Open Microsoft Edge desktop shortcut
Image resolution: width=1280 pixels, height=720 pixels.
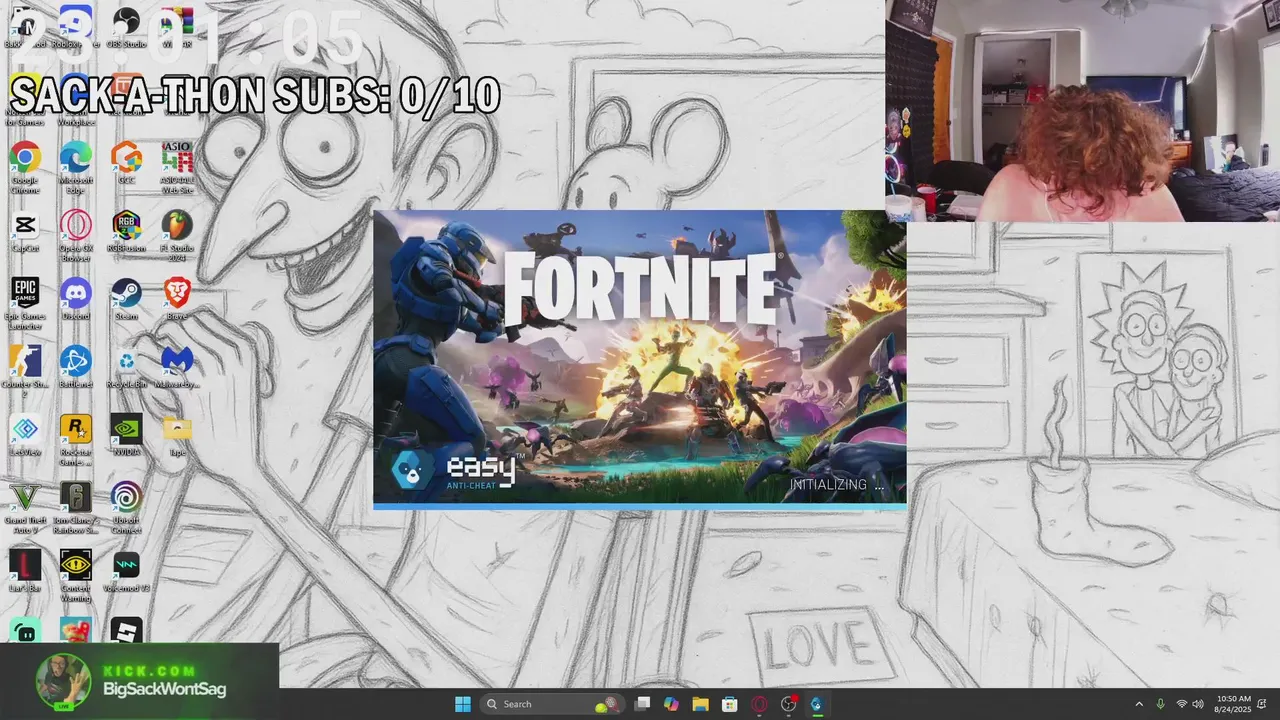click(76, 167)
